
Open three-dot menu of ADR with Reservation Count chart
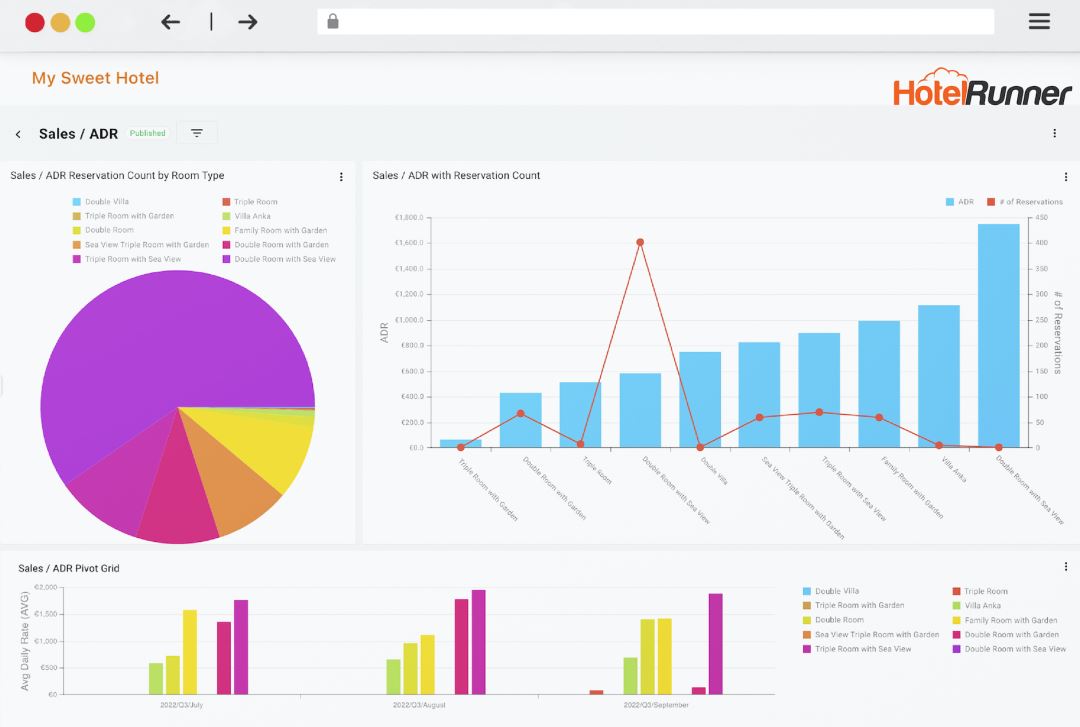pos(1066,177)
